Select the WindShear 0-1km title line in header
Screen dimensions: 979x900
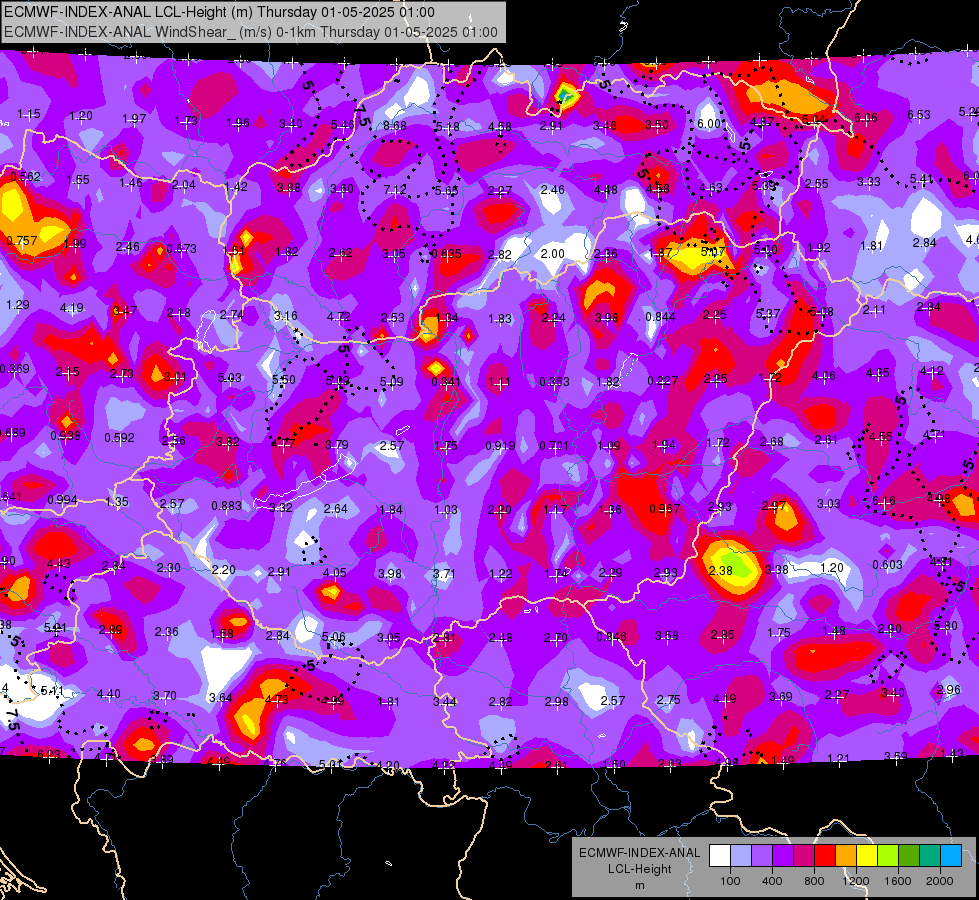click(251, 32)
